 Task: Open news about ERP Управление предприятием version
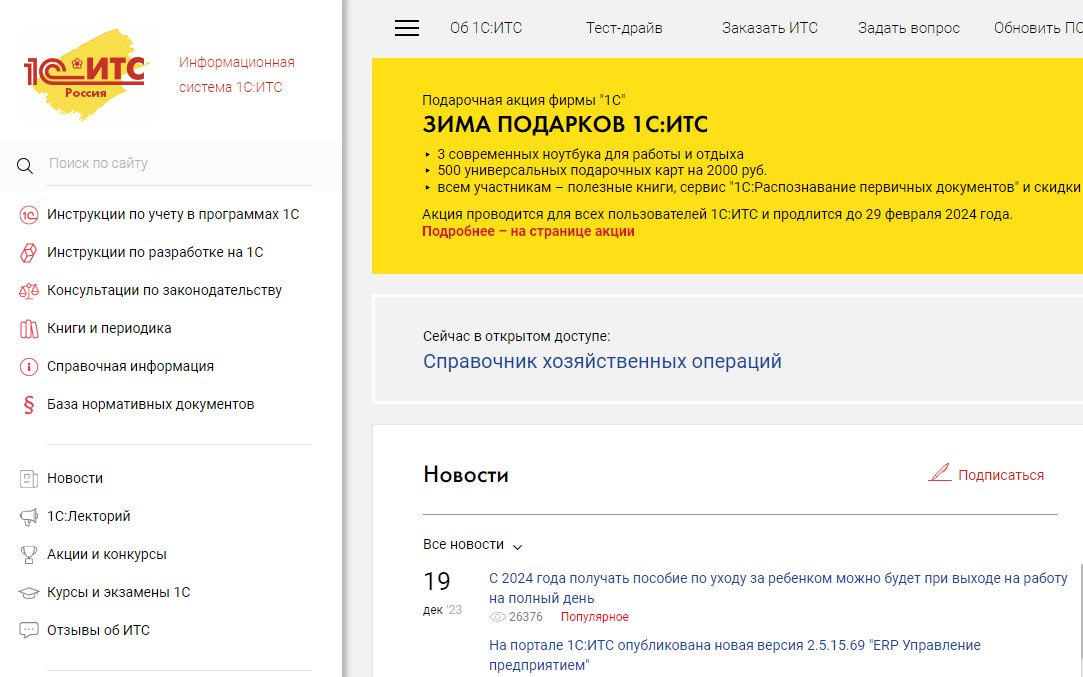click(735, 655)
